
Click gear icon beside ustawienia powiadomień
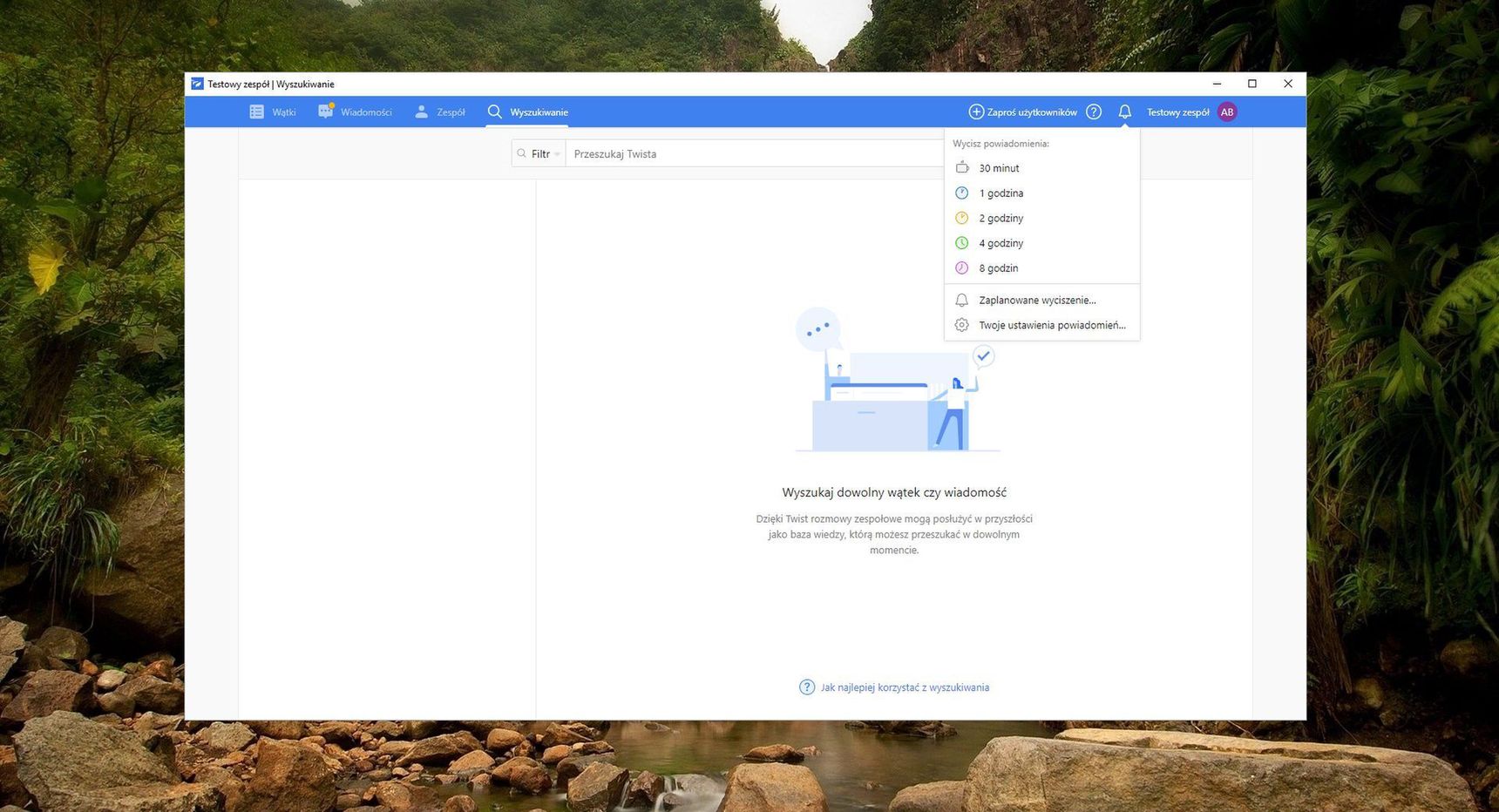tap(962, 325)
